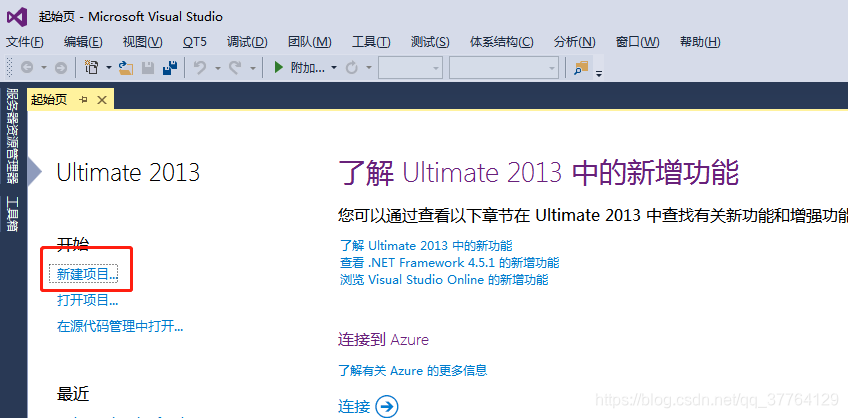Start debugging with the green play icon
This screenshot has width=848, height=418.
[279, 68]
